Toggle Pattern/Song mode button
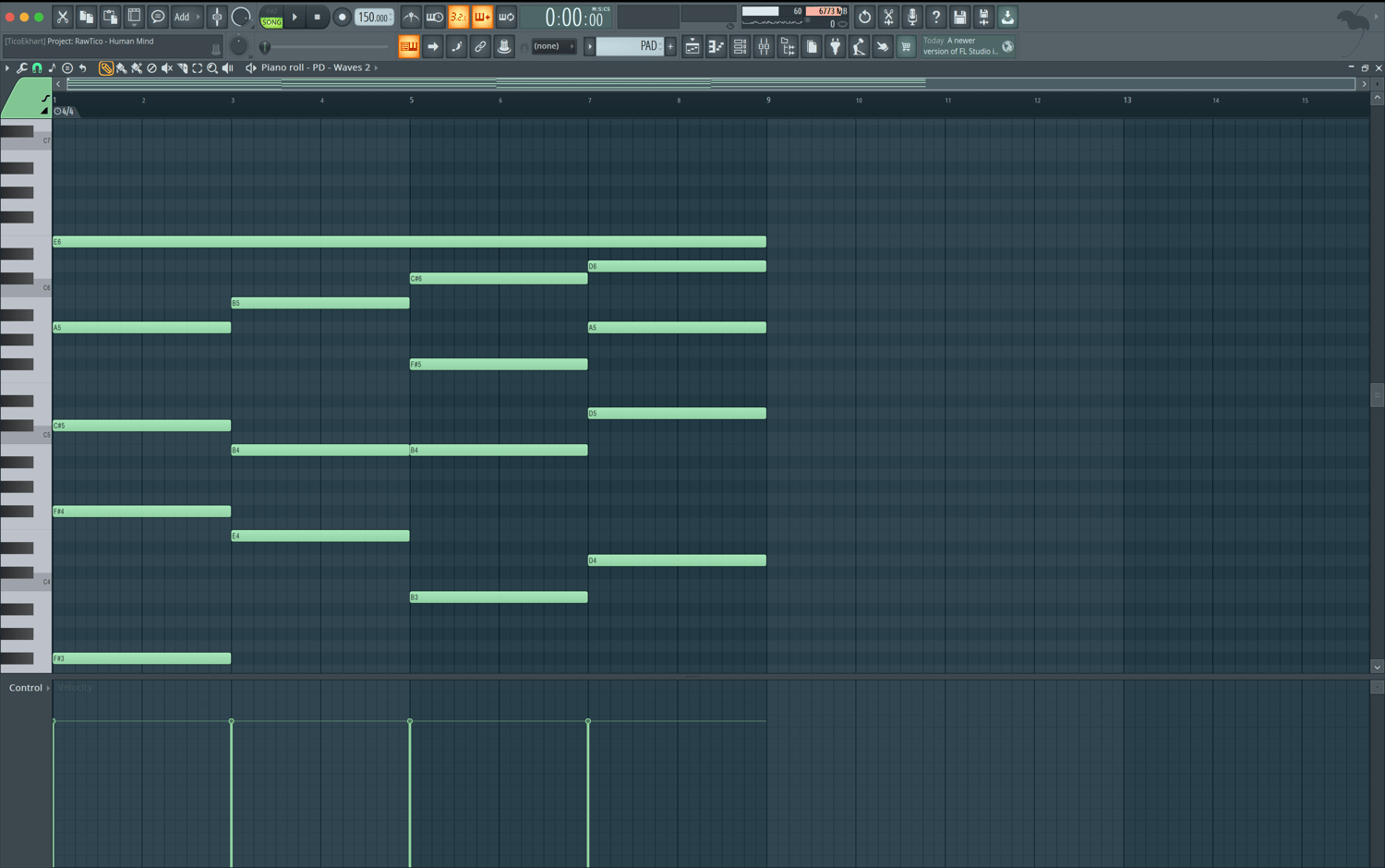Image resolution: width=1385 pixels, height=868 pixels. [271, 17]
